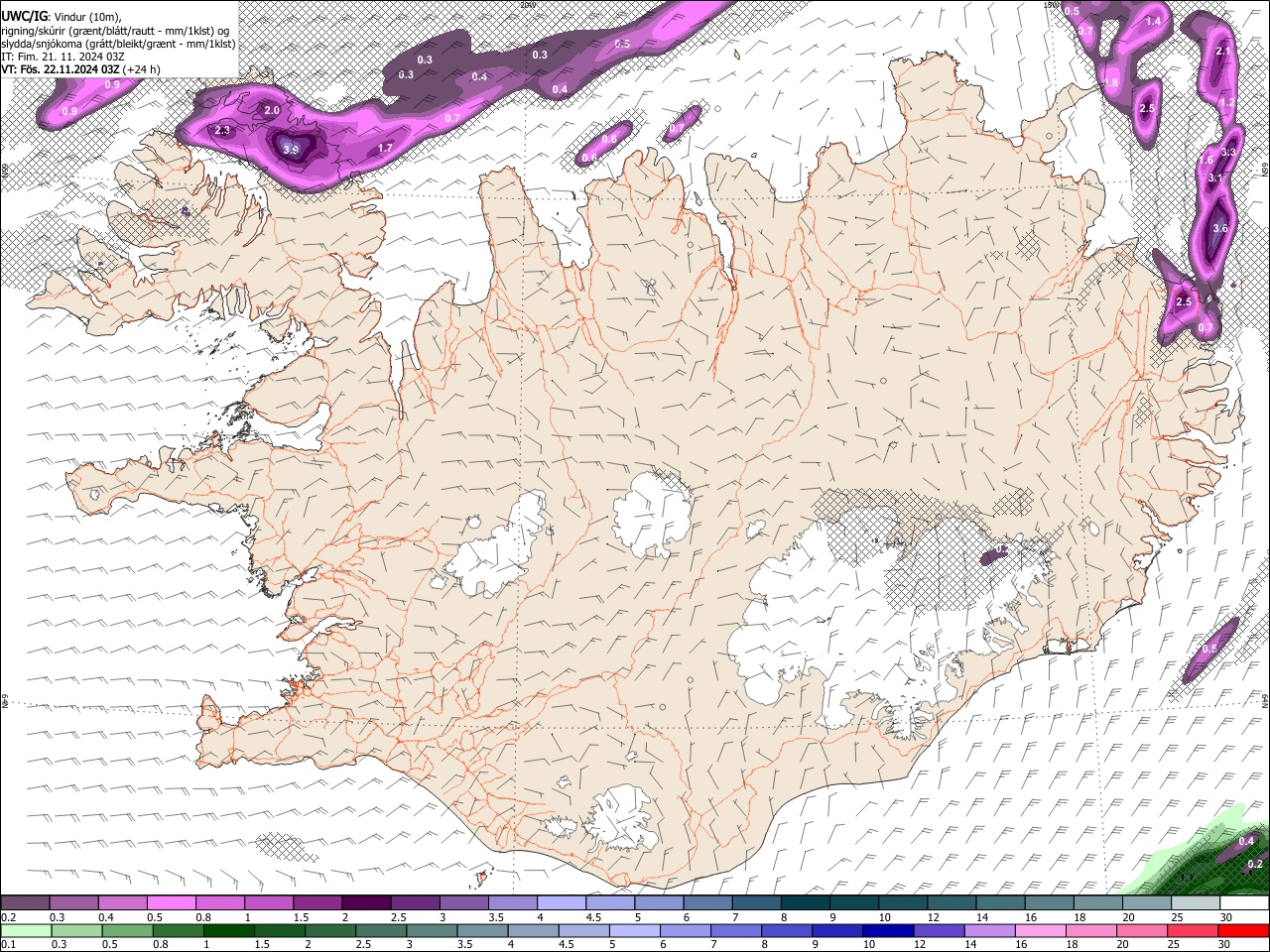Pick the darkest purple swatch at snow scale 2

pos(366,902)
